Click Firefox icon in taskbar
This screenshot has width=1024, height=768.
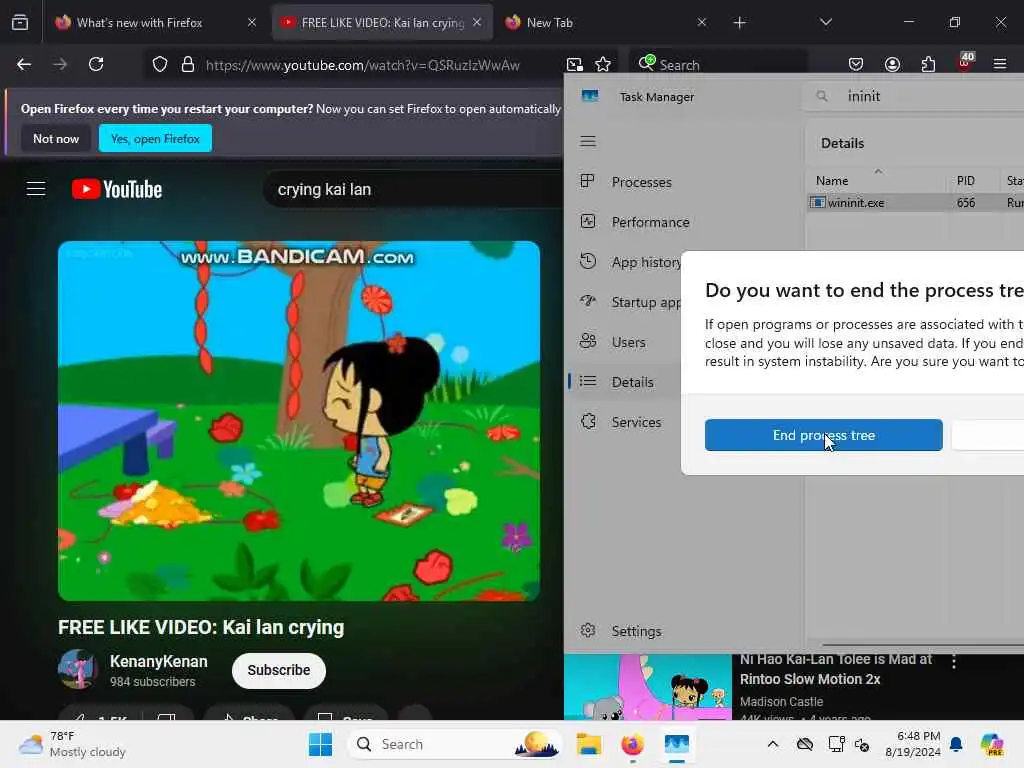click(632, 744)
